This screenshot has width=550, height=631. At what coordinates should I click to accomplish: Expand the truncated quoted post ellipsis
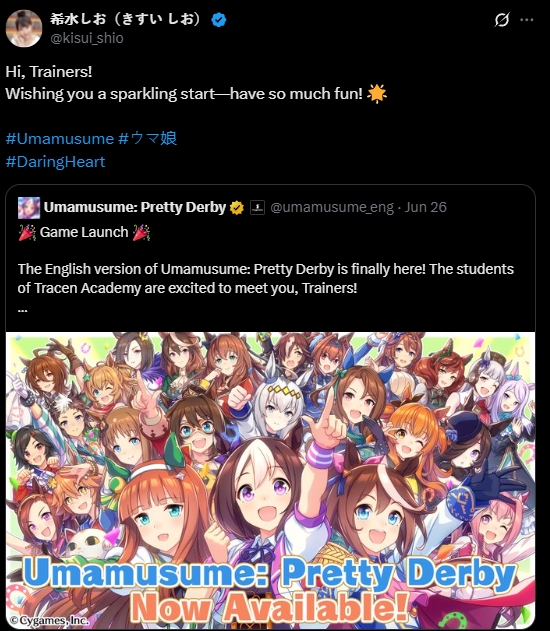coord(23,310)
